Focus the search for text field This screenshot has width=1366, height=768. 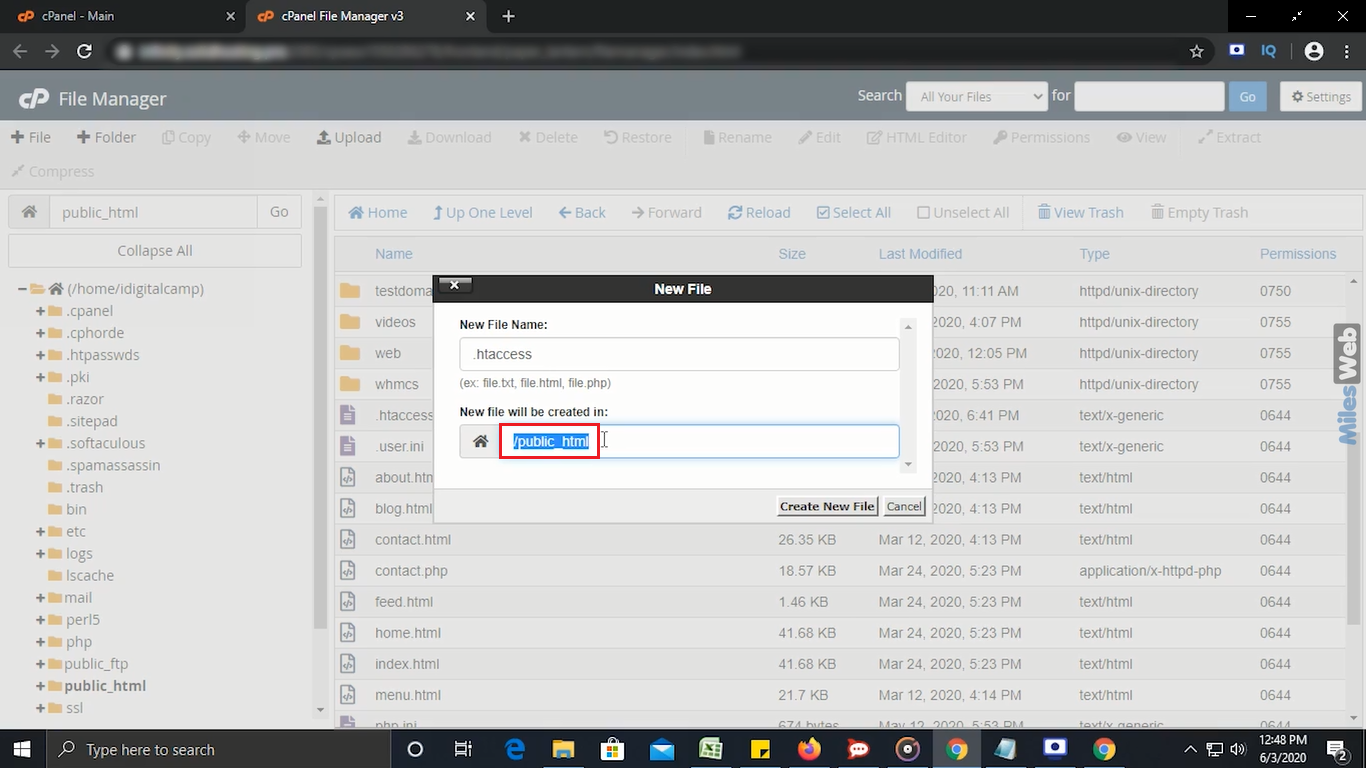[1149, 97]
